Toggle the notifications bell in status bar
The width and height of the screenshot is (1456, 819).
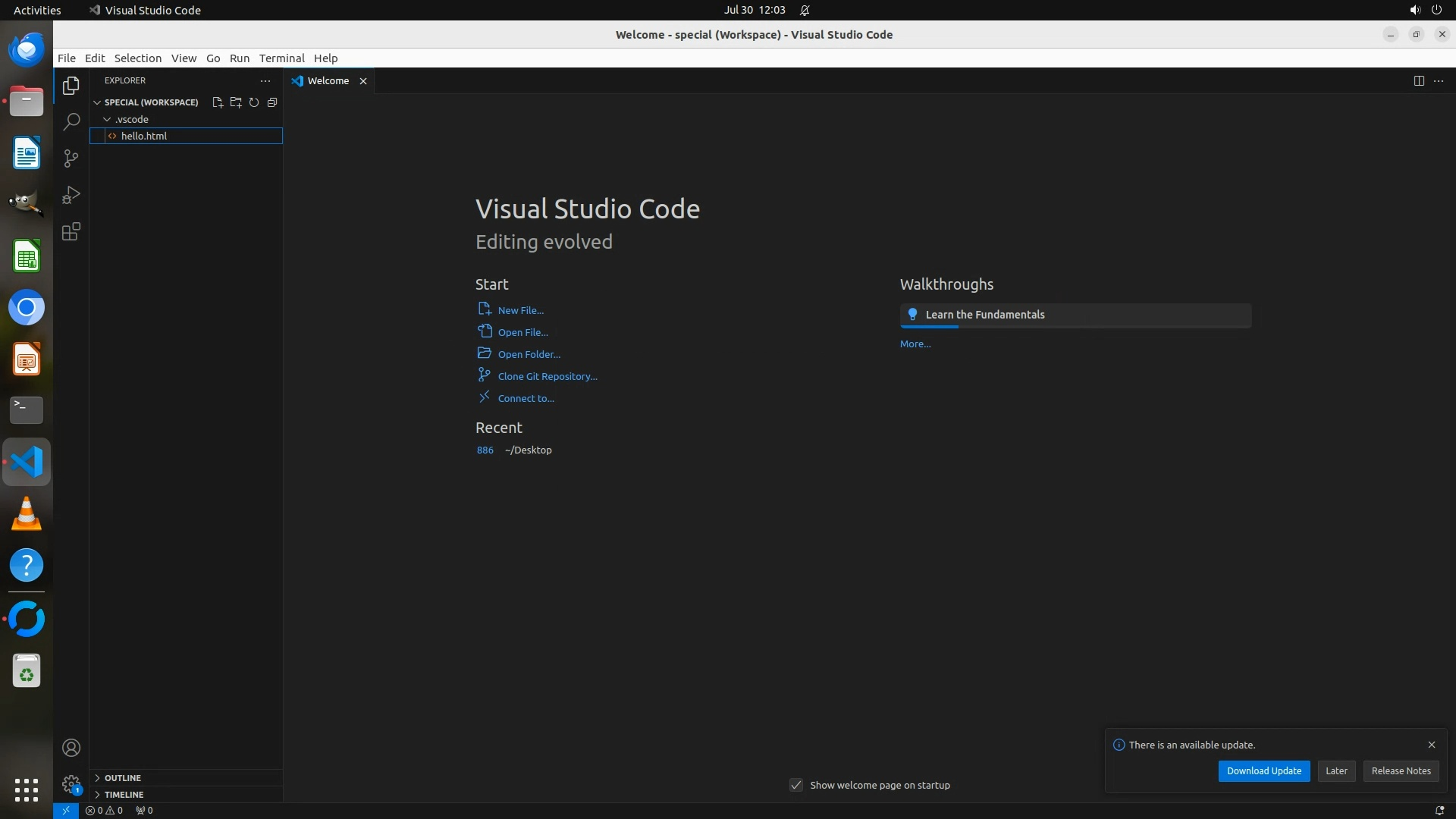point(1439,810)
